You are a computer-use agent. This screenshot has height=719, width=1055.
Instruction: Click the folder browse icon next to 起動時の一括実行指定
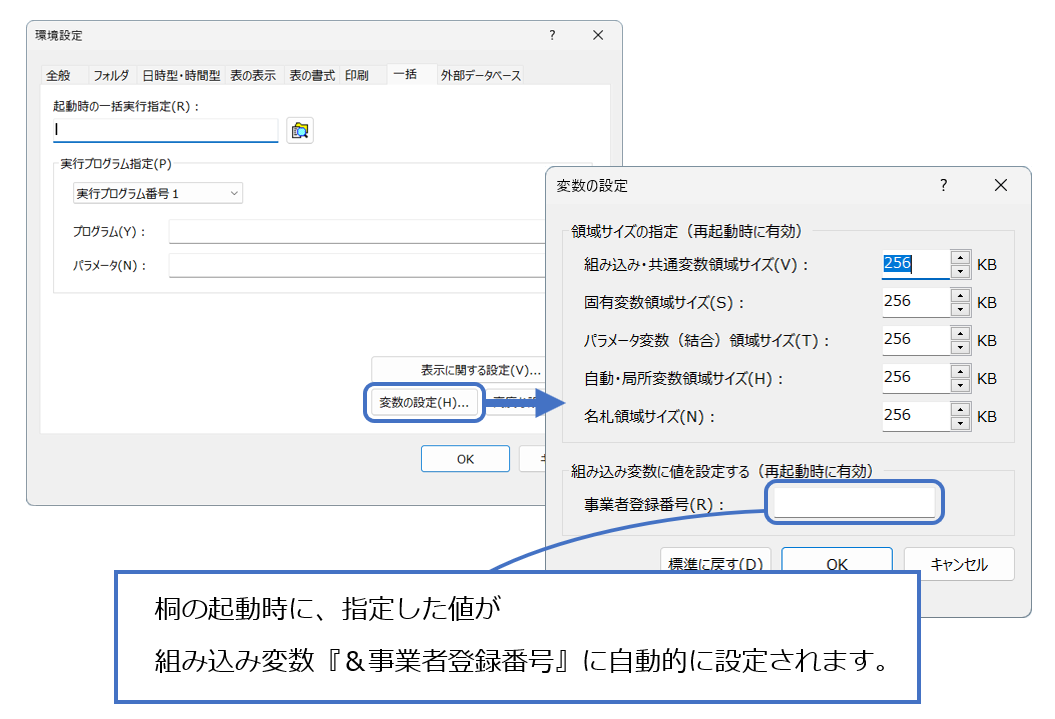301,130
